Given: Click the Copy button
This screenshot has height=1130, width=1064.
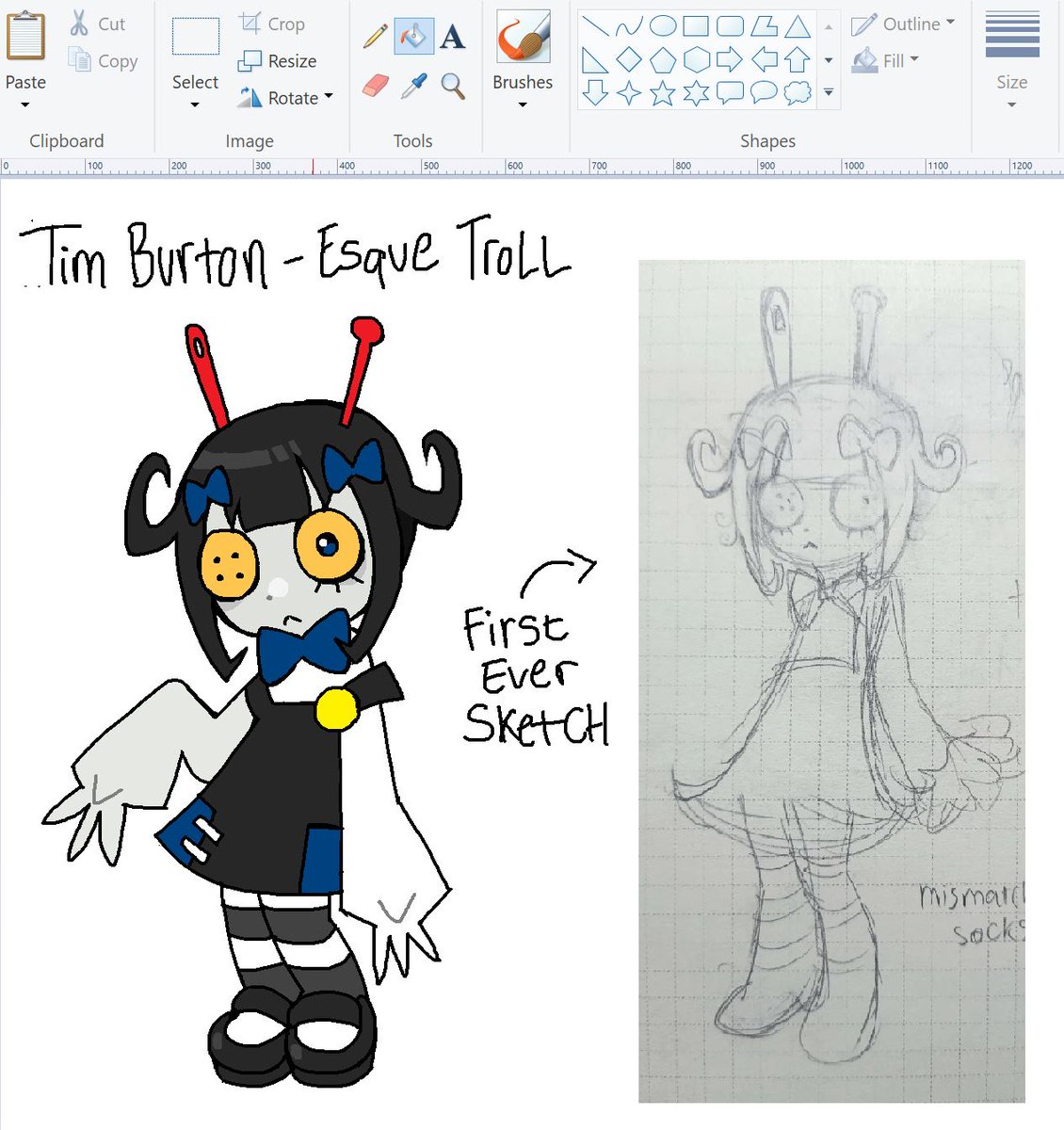Looking at the screenshot, I should 104,60.
